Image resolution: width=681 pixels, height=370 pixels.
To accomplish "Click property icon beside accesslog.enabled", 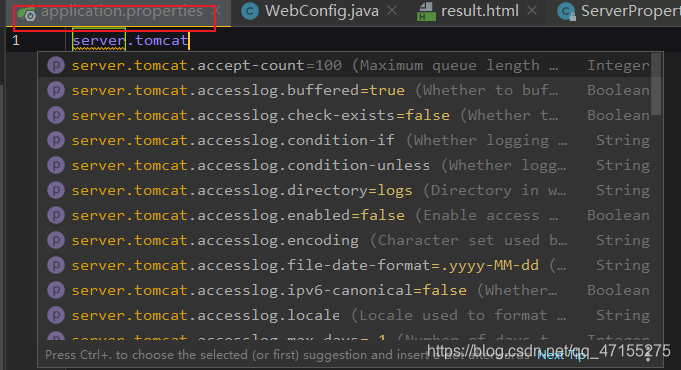I will click(x=56, y=215).
